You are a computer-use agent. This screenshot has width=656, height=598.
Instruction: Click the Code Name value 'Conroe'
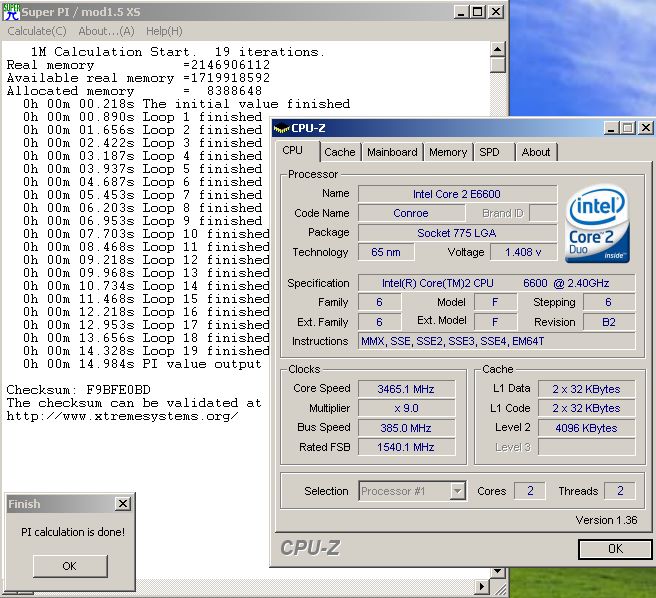(x=411, y=213)
